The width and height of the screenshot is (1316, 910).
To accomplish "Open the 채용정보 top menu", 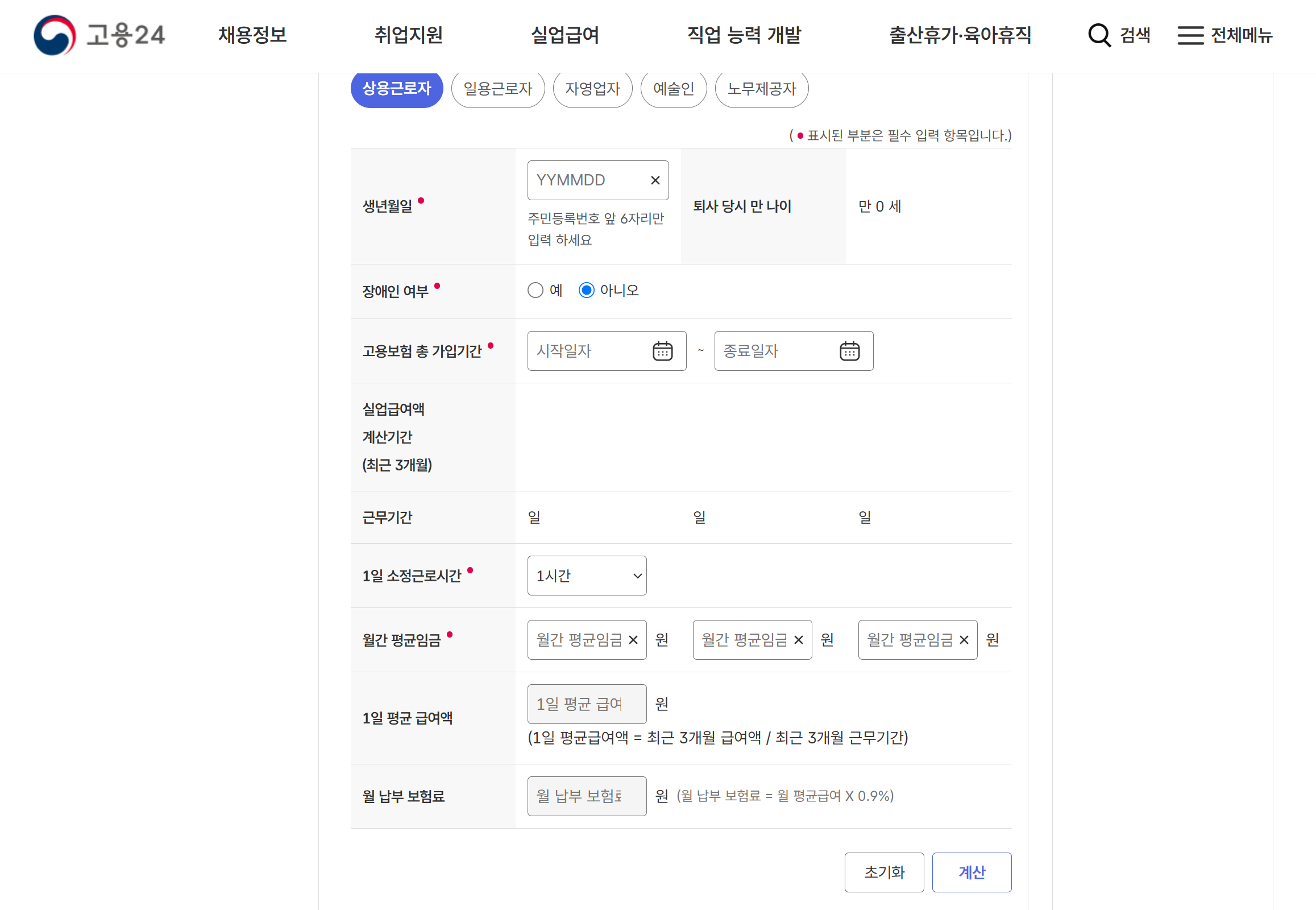I will point(252,35).
